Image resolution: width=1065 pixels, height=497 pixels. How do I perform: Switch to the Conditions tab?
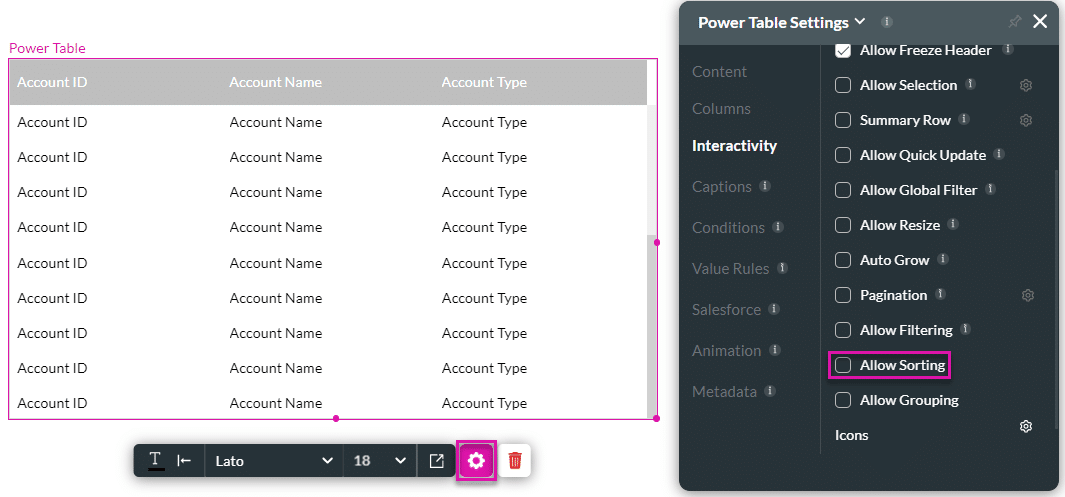pos(729,227)
